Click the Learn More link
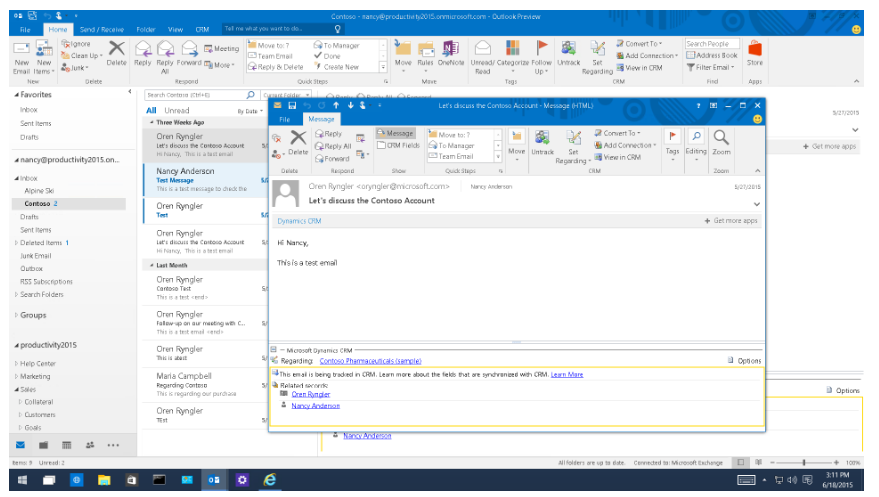The image size is (879, 497). [x=567, y=374]
